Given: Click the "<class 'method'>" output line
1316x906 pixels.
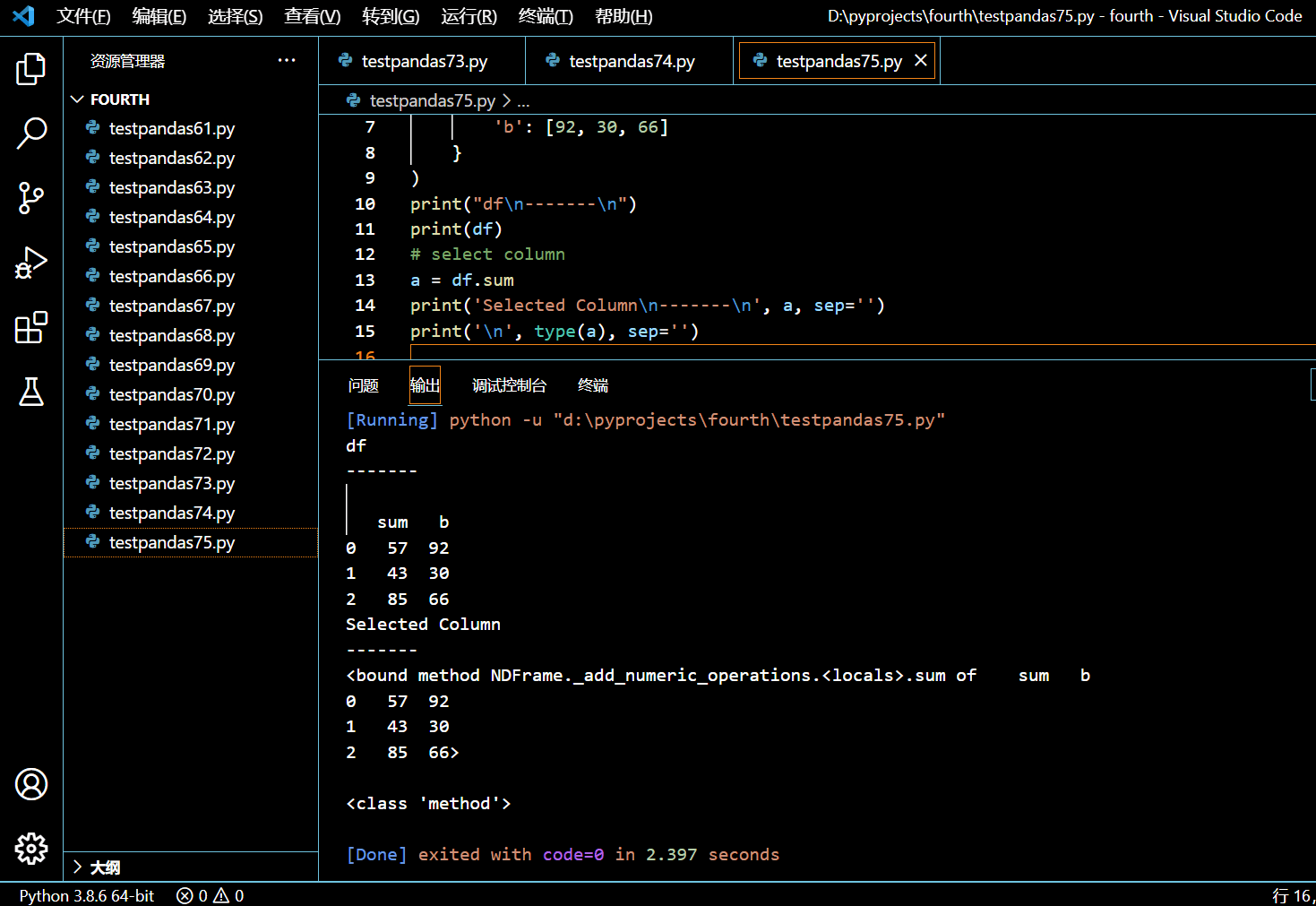Looking at the screenshot, I should [428, 803].
